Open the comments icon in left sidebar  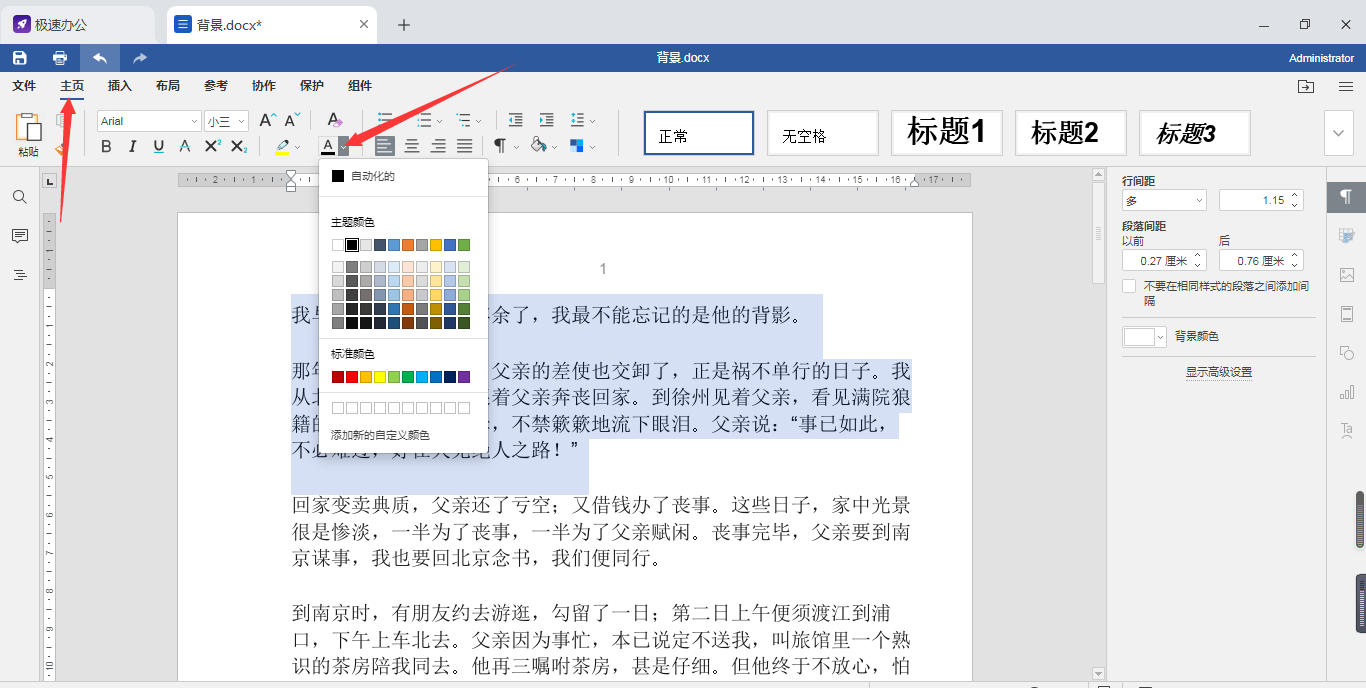[x=20, y=236]
